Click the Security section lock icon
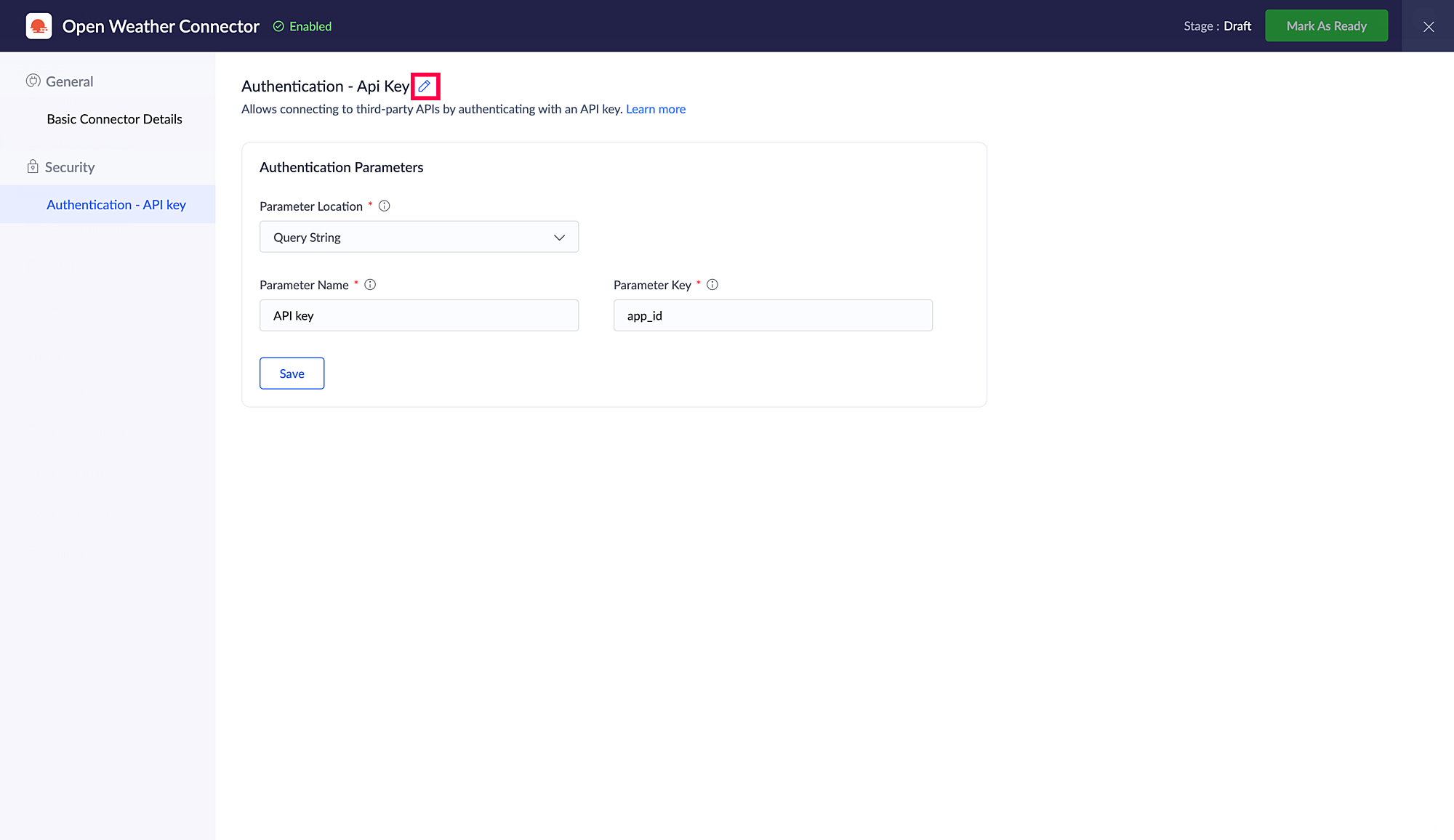The image size is (1454, 840). (x=33, y=167)
